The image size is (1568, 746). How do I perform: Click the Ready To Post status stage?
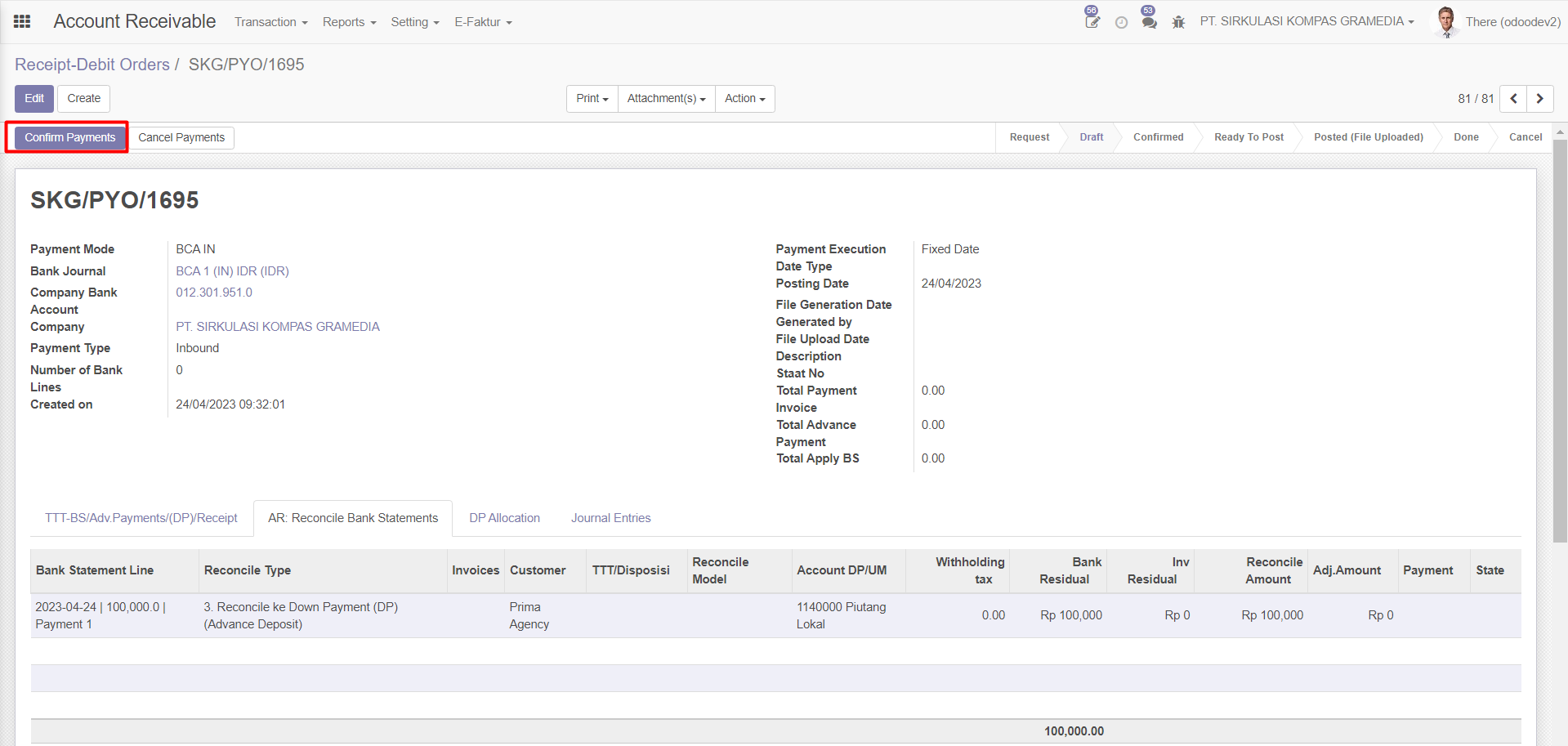click(x=1249, y=137)
